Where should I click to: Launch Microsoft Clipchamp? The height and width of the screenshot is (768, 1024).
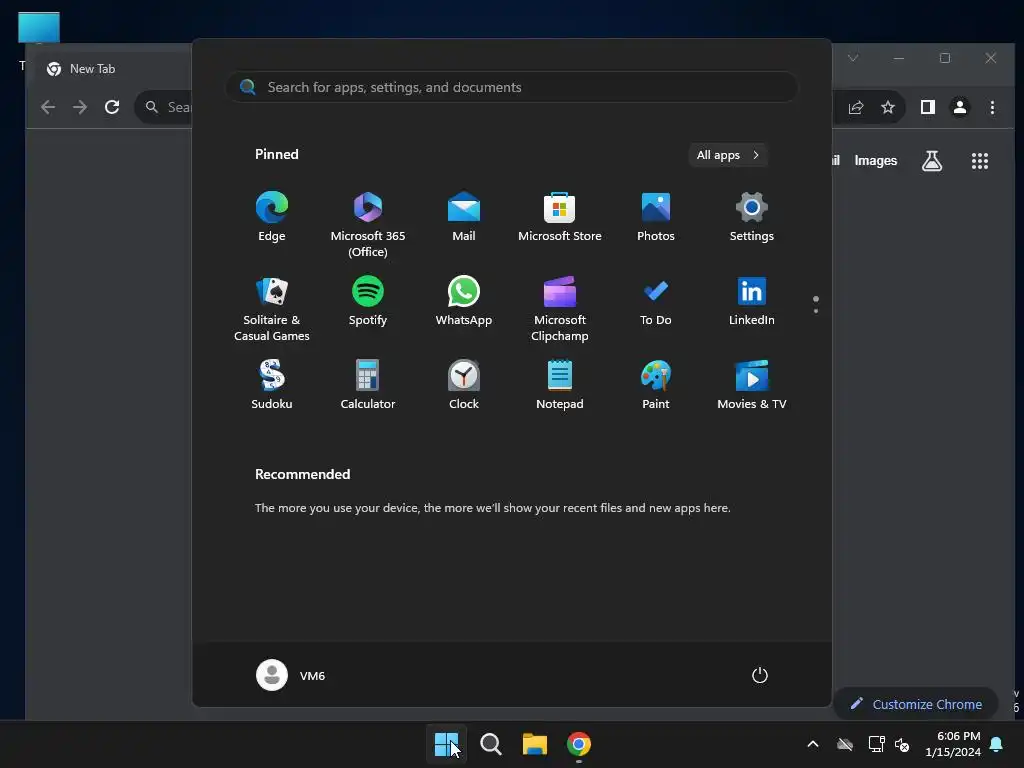[560, 309]
